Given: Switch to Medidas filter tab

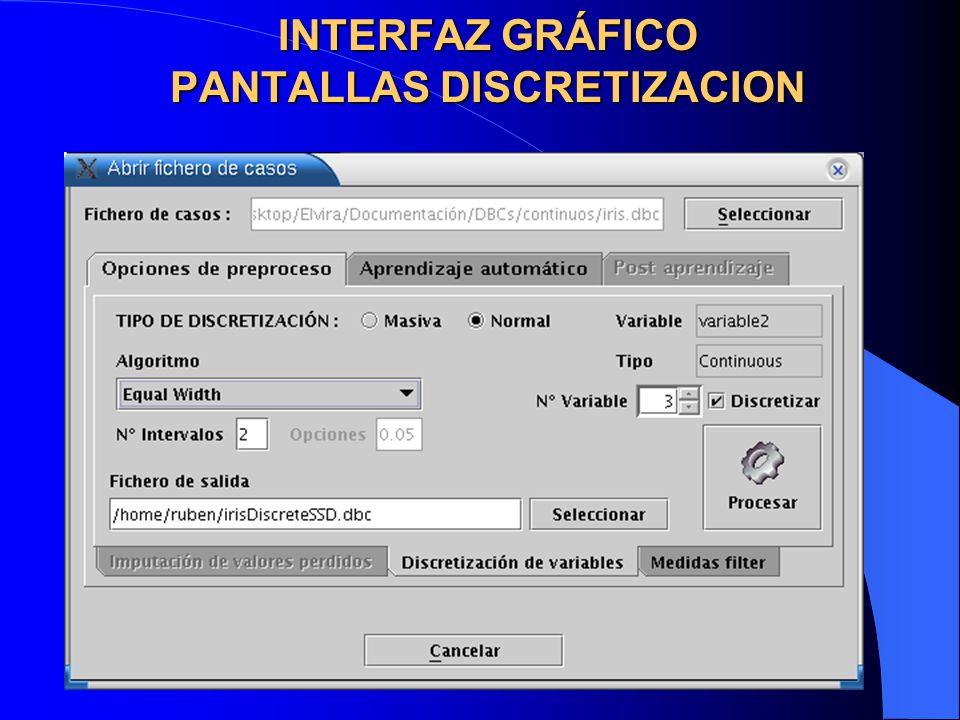Looking at the screenshot, I should pyautogui.click(x=708, y=562).
